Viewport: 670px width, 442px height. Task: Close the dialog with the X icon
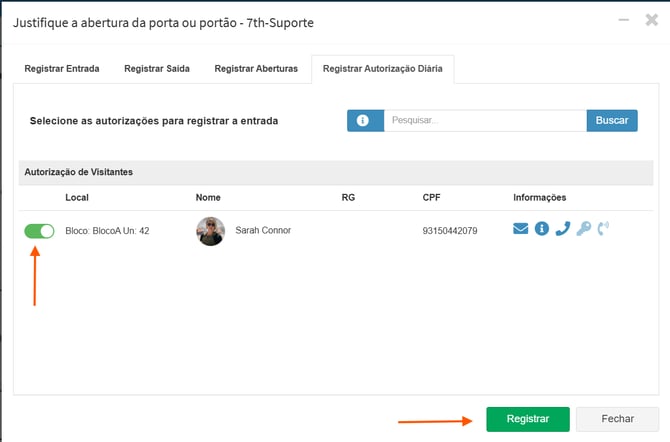(650, 19)
